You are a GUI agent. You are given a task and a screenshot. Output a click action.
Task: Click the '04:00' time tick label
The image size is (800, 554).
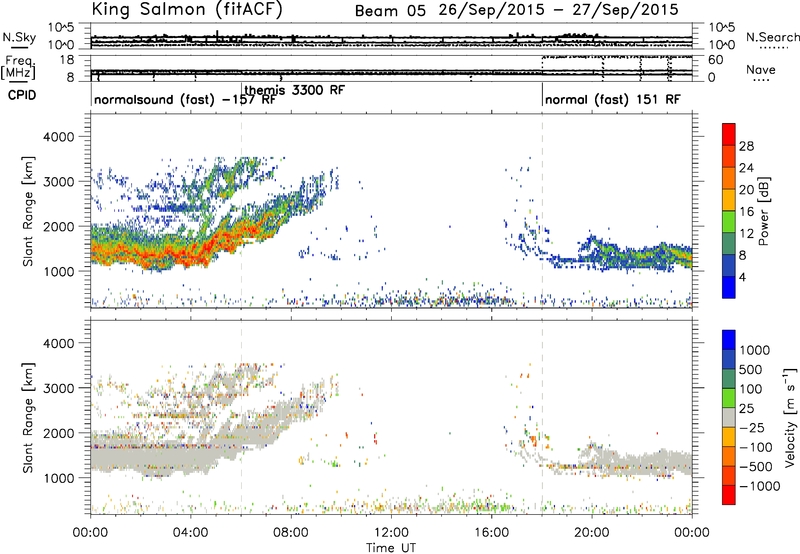[x=190, y=533]
